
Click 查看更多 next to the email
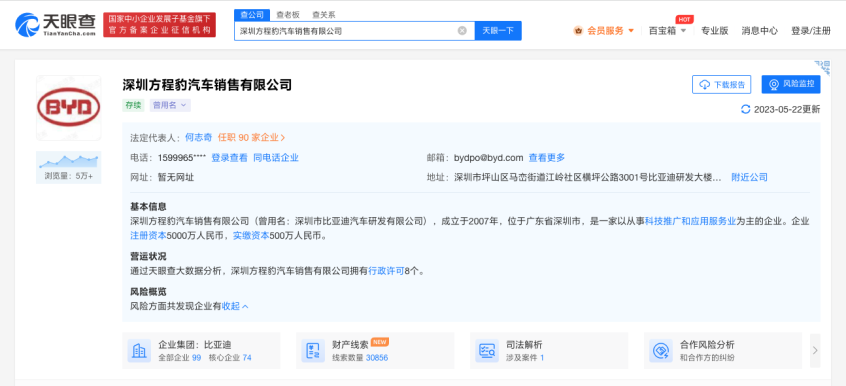click(547, 158)
